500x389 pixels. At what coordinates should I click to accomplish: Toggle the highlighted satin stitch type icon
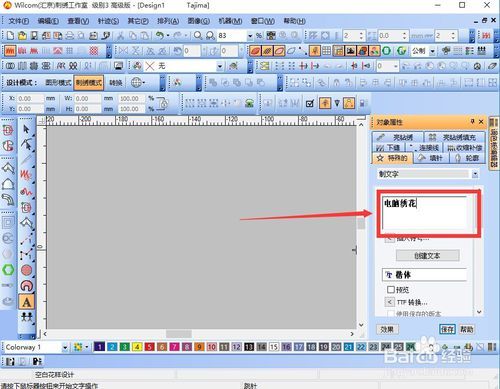10,51
